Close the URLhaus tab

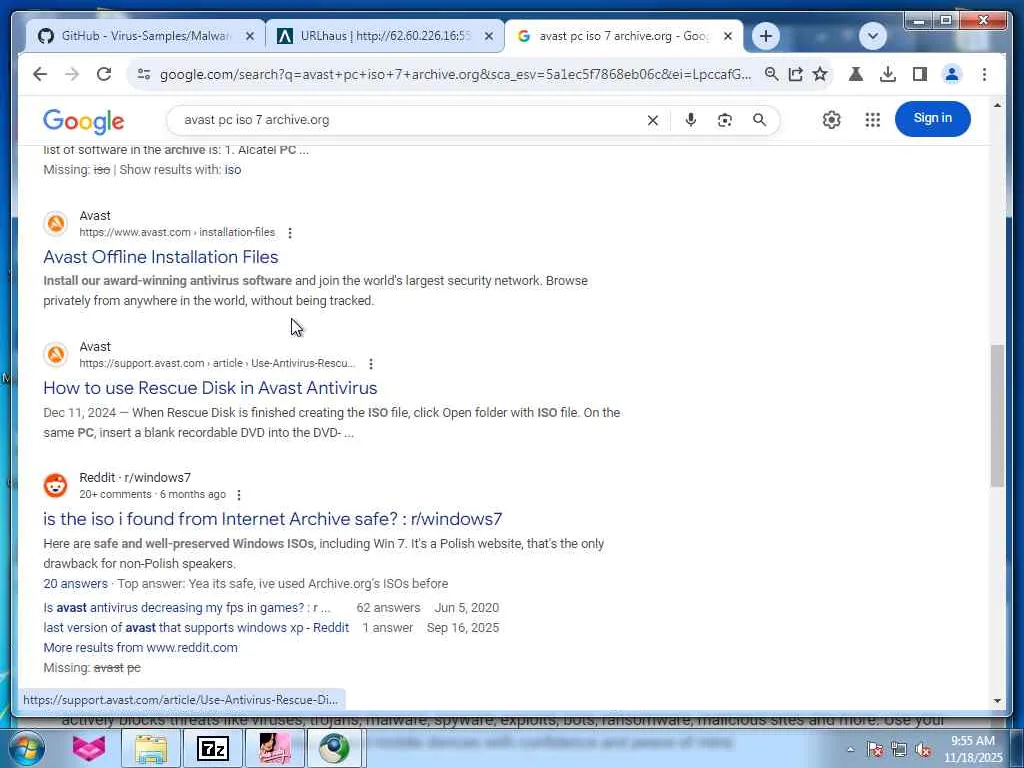click(488, 37)
